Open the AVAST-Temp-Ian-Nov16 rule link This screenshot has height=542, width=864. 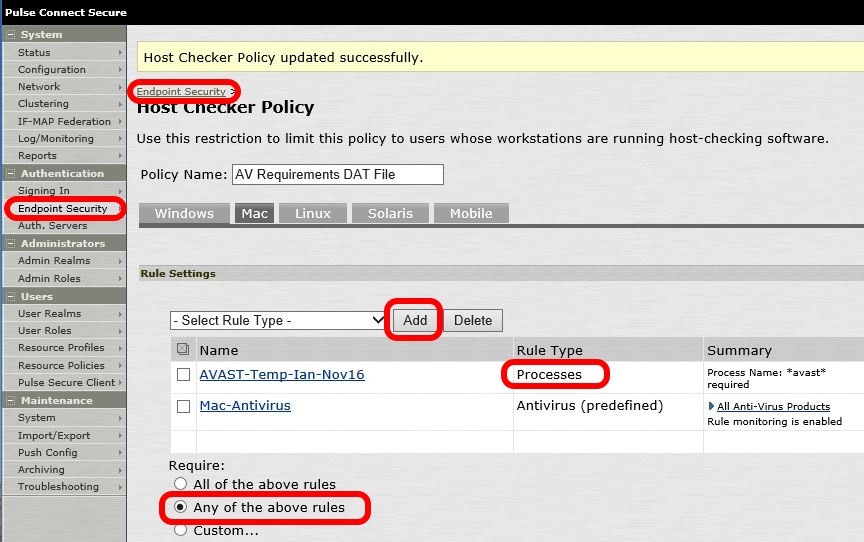(x=282, y=375)
